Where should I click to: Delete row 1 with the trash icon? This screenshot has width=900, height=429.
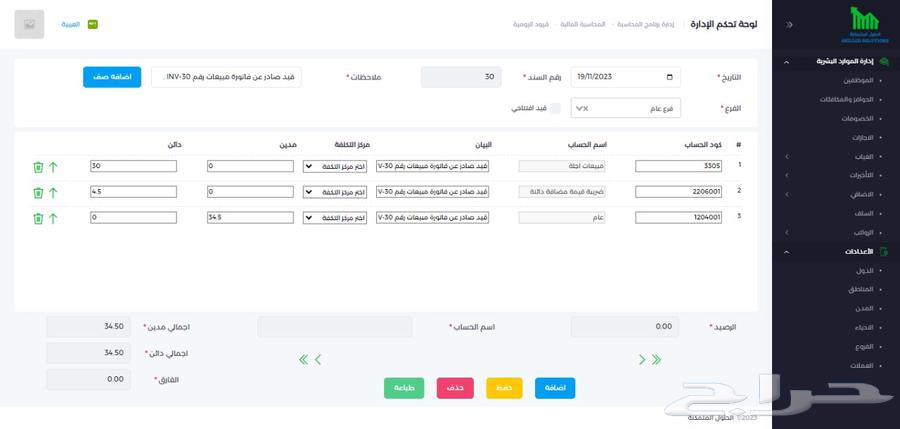coord(38,167)
